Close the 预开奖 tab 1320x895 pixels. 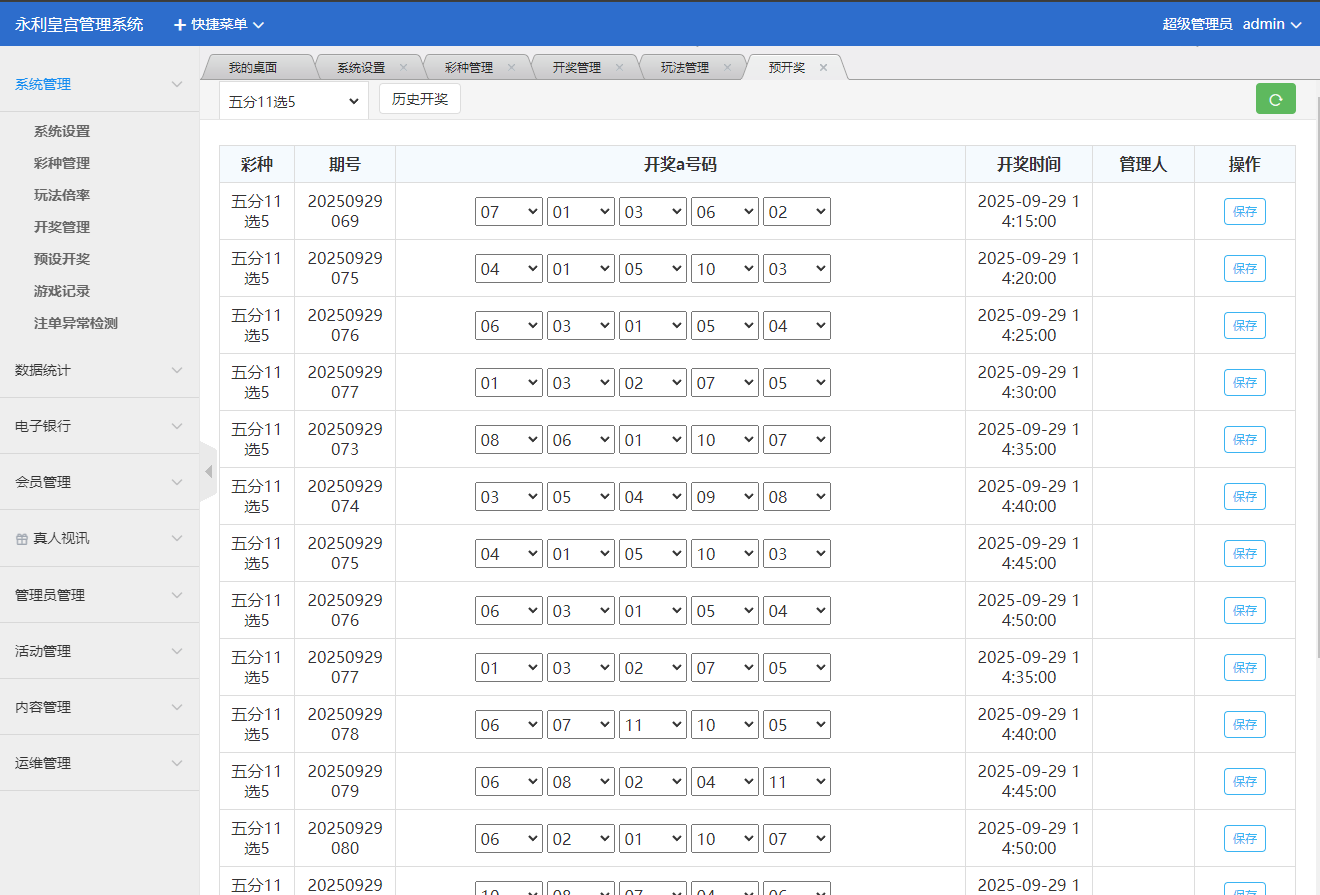tap(823, 68)
